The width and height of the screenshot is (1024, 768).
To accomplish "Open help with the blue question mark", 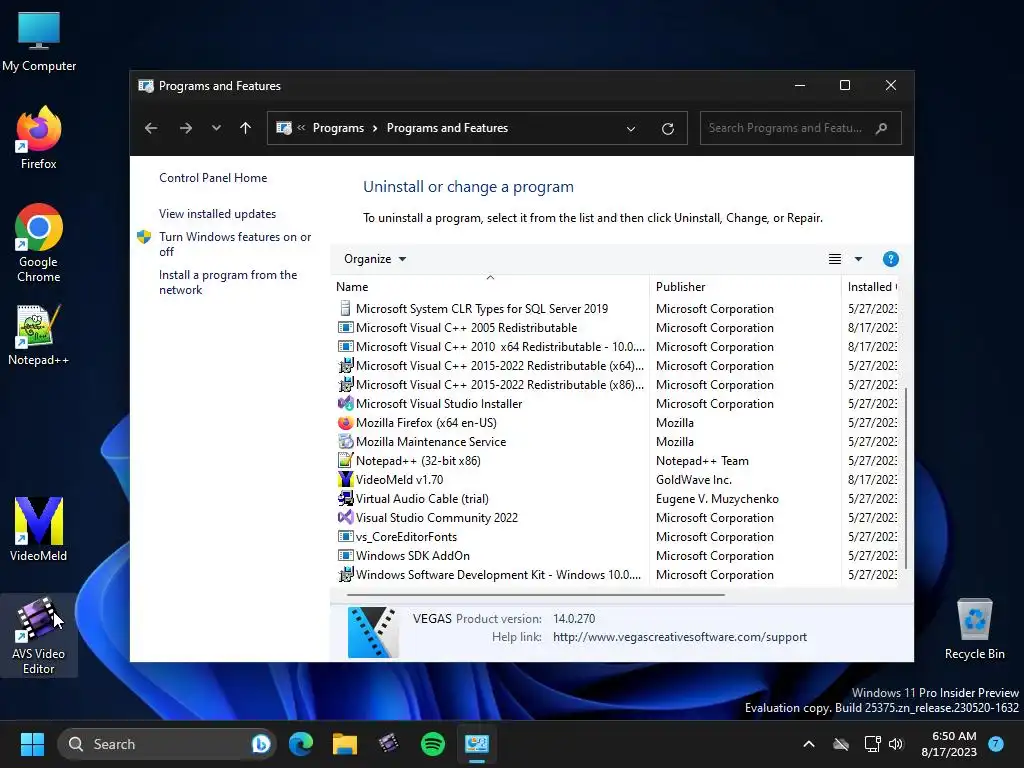I will click(x=890, y=259).
